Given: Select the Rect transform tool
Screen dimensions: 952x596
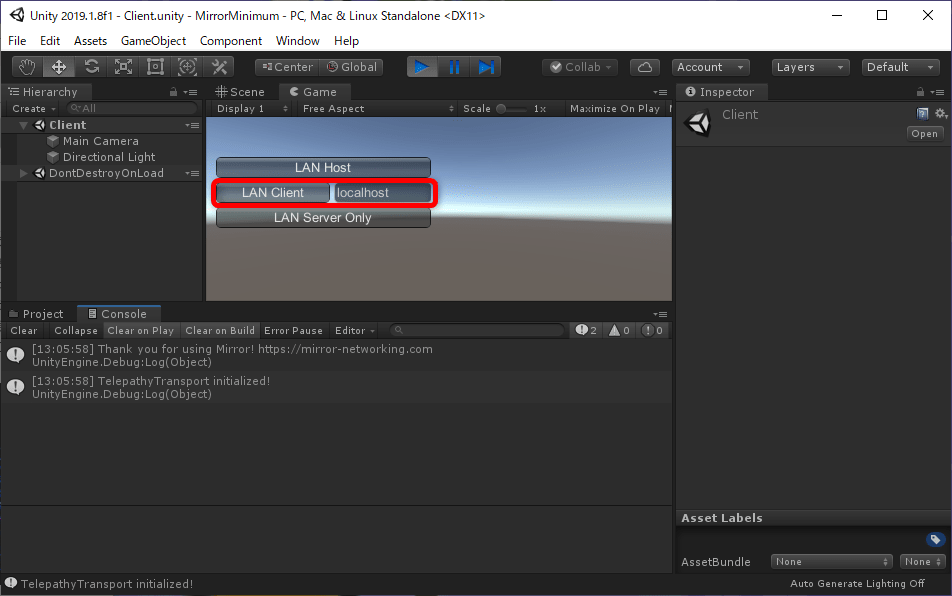Looking at the screenshot, I should [155, 67].
